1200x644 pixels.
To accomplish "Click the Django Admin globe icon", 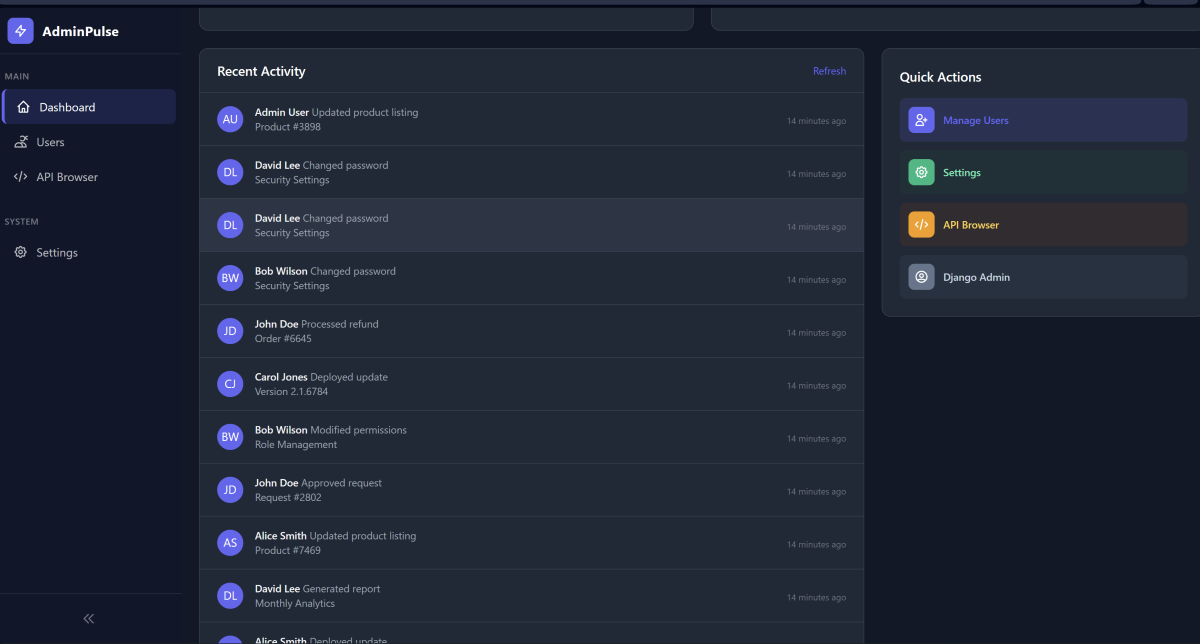I will [920, 277].
